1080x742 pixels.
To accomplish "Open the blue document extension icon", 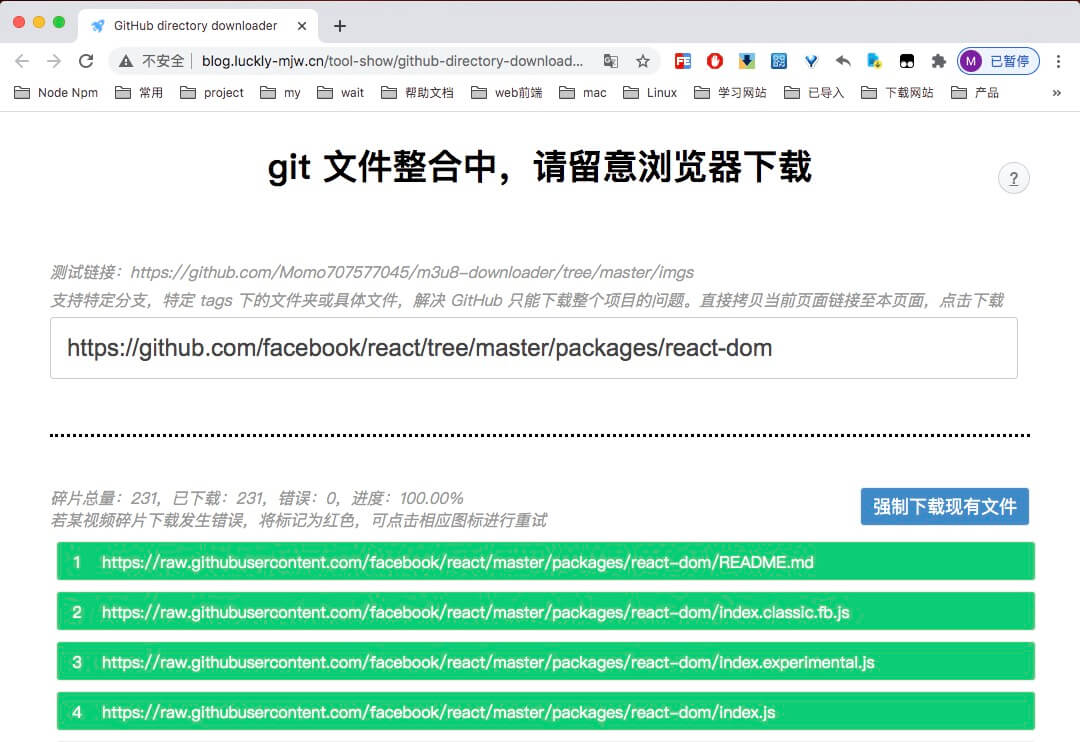I will click(875, 61).
